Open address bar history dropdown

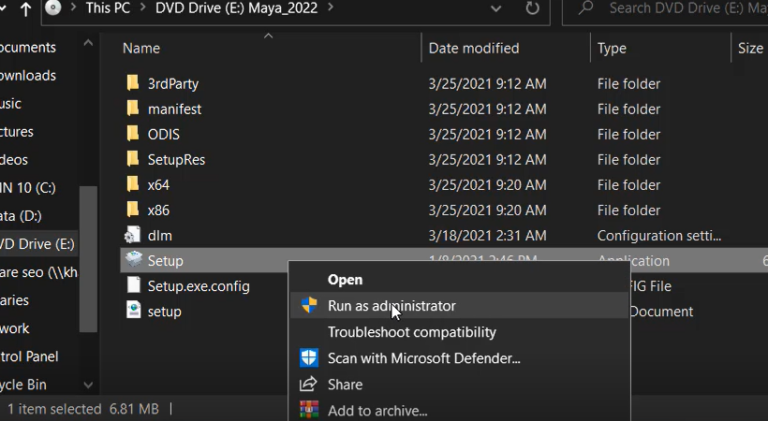coord(497,8)
